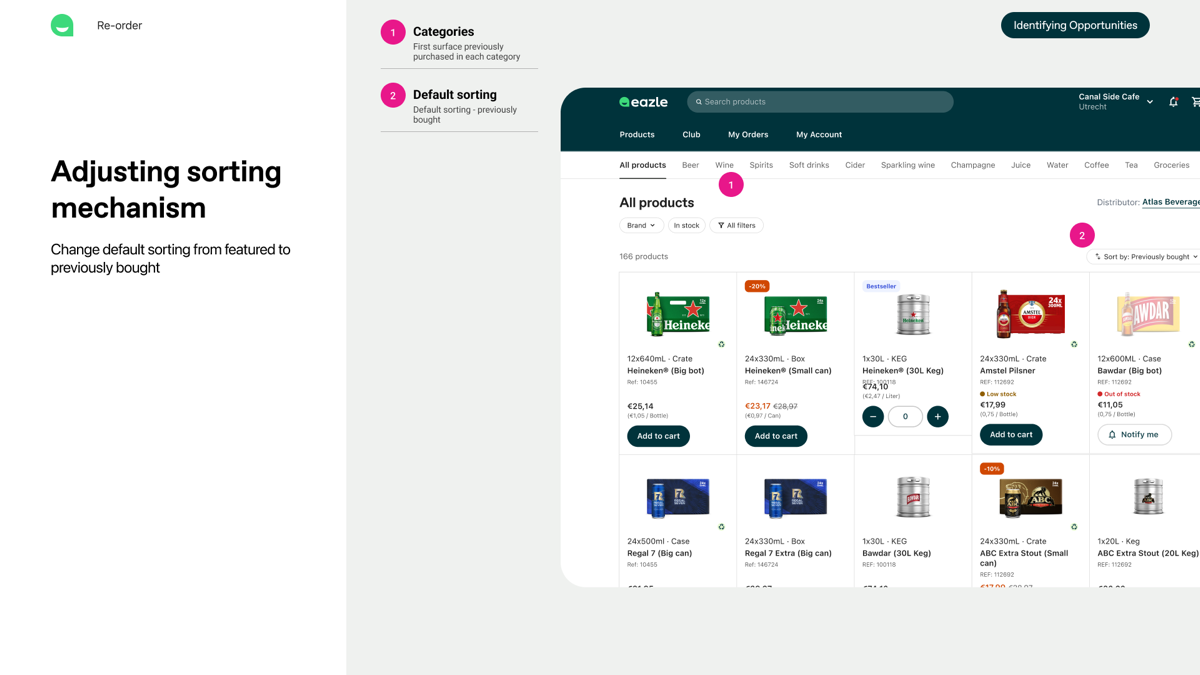Image resolution: width=1200 pixels, height=675 pixels.
Task: Click Notify me for Bawdar Big bot
Action: pyautogui.click(x=1134, y=435)
